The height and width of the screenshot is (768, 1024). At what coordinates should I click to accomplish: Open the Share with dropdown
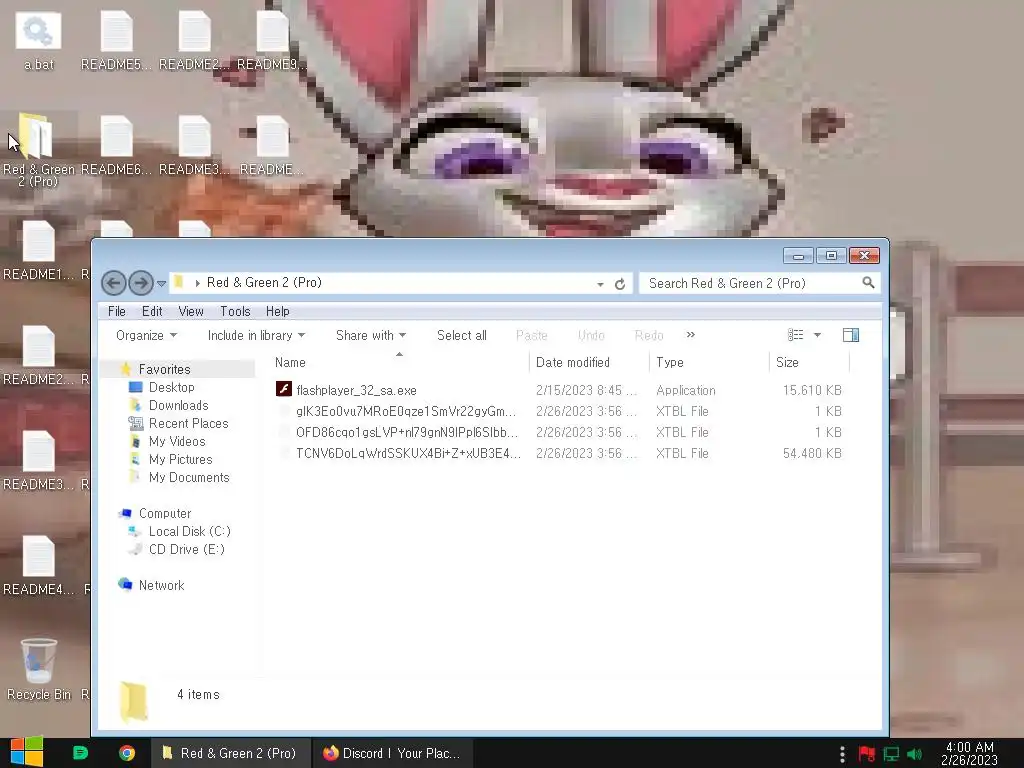coord(370,335)
